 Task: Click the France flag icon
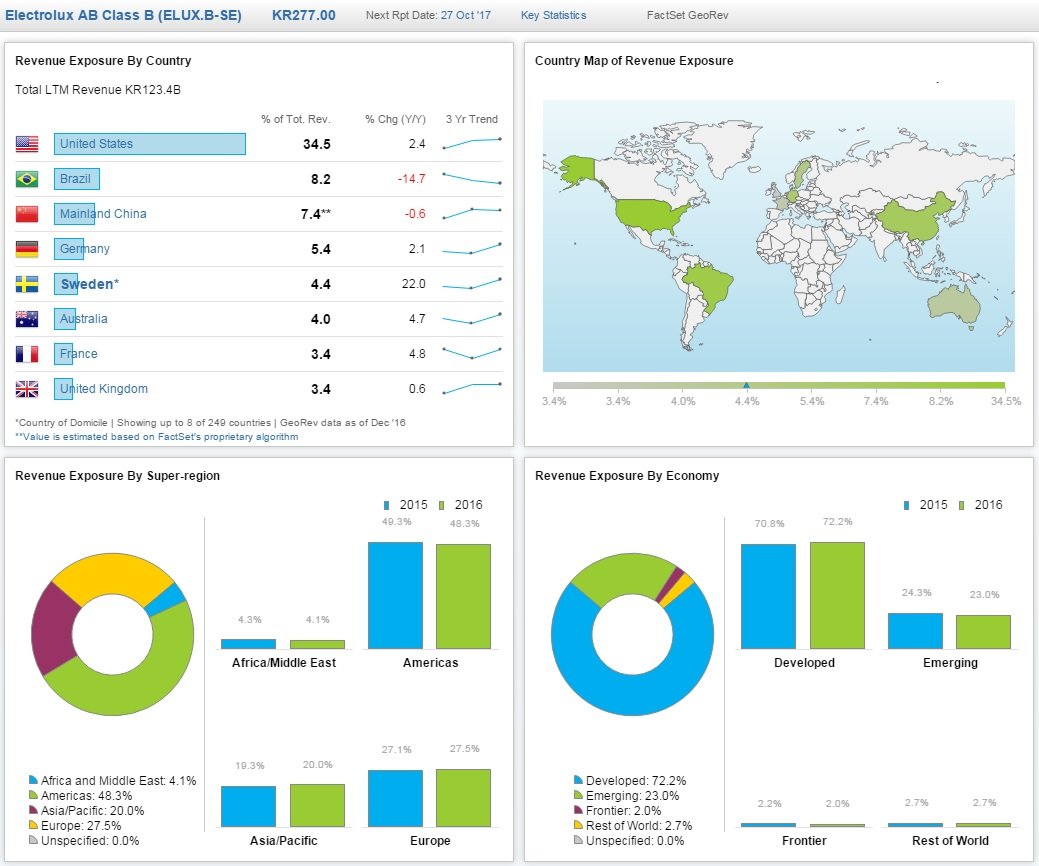pyautogui.click(x=27, y=354)
